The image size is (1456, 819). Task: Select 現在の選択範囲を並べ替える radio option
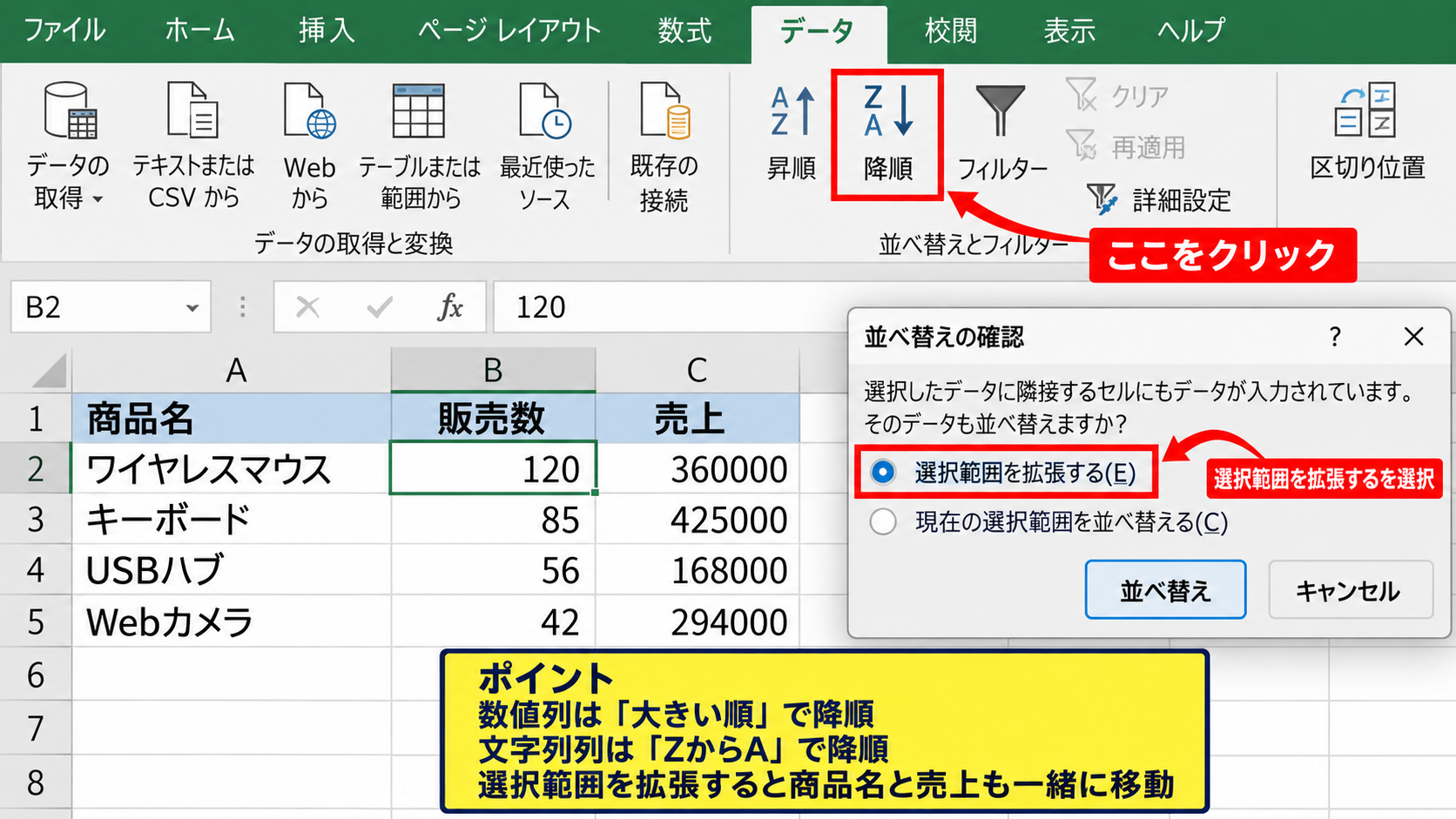click(x=883, y=521)
